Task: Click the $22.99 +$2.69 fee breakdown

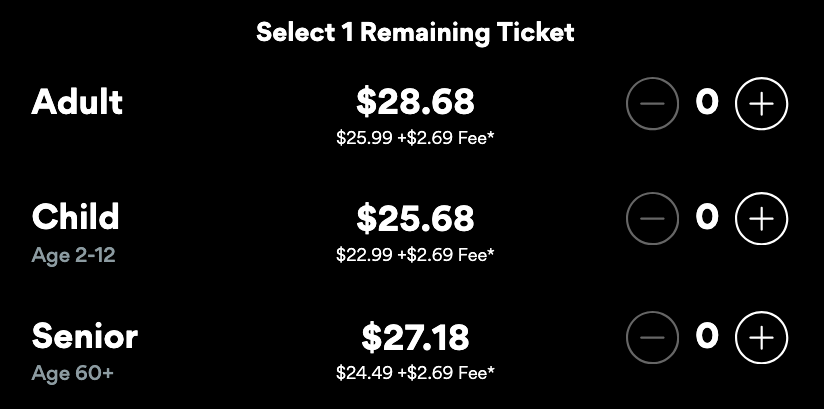Action: pyautogui.click(x=415, y=255)
